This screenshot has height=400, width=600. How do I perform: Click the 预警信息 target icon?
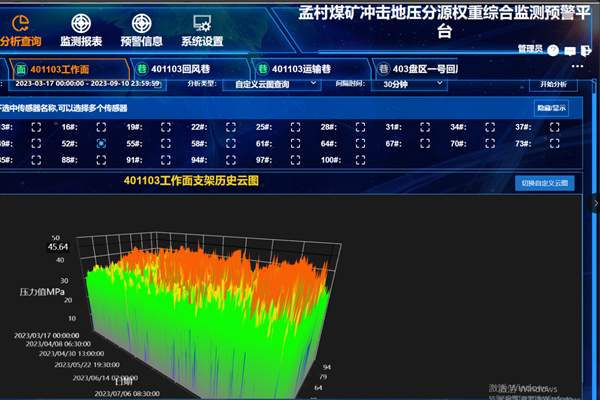coord(142,20)
